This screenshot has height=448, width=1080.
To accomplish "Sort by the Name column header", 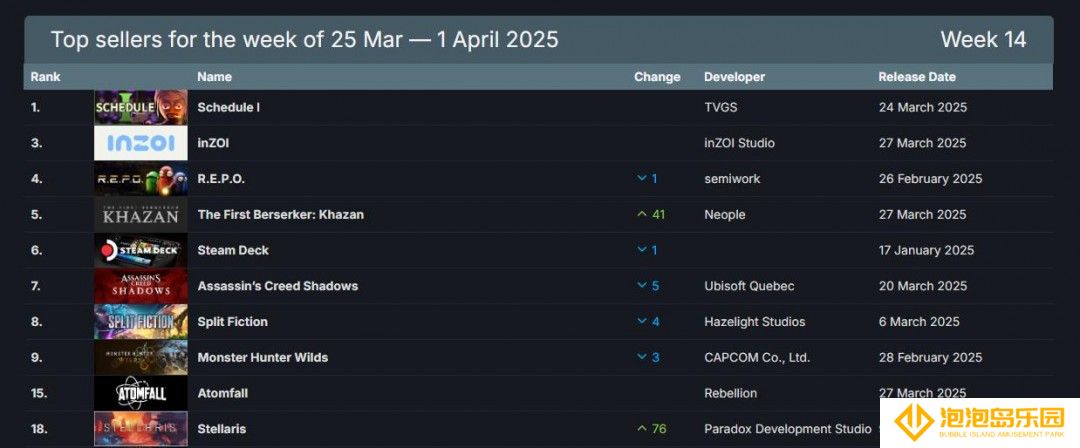I will point(214,77).
